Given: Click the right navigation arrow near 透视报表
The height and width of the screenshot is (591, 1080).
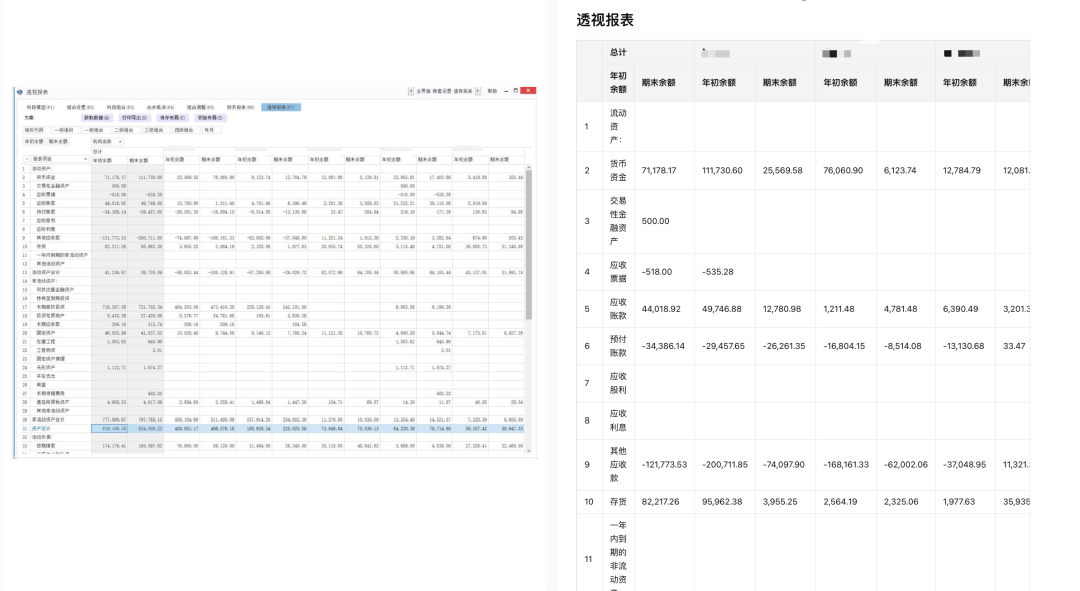Looking at the screenshot, I should pyautogui.click(x=478, y=90).
